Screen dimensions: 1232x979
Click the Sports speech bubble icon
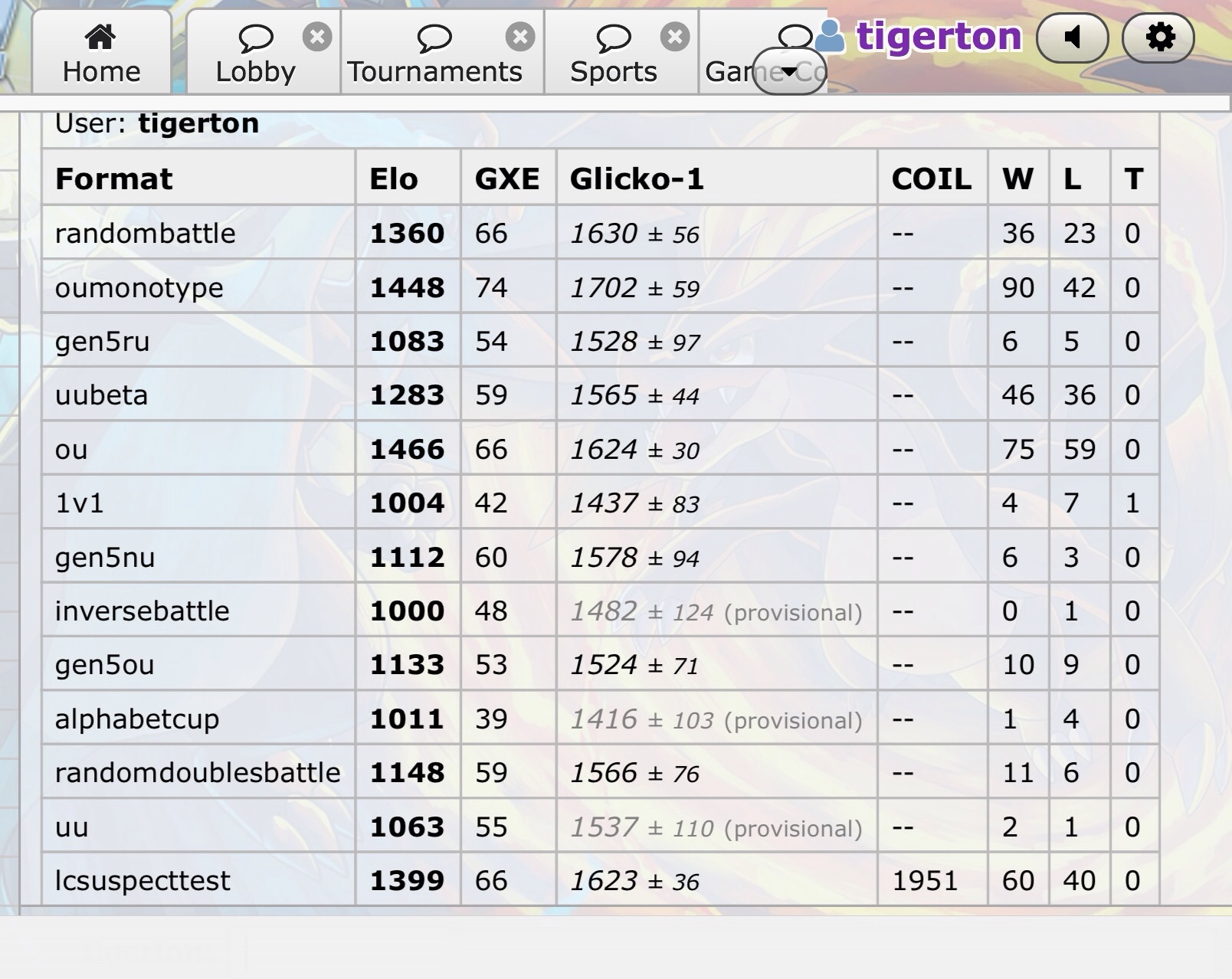point(613,38)
